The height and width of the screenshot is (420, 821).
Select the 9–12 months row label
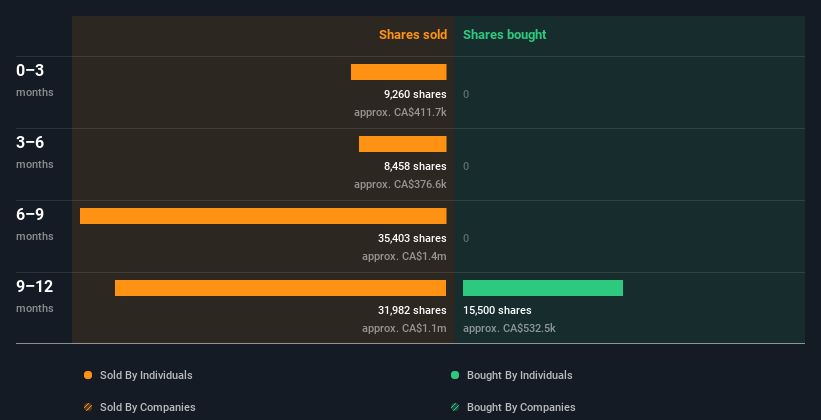[35, 296]
